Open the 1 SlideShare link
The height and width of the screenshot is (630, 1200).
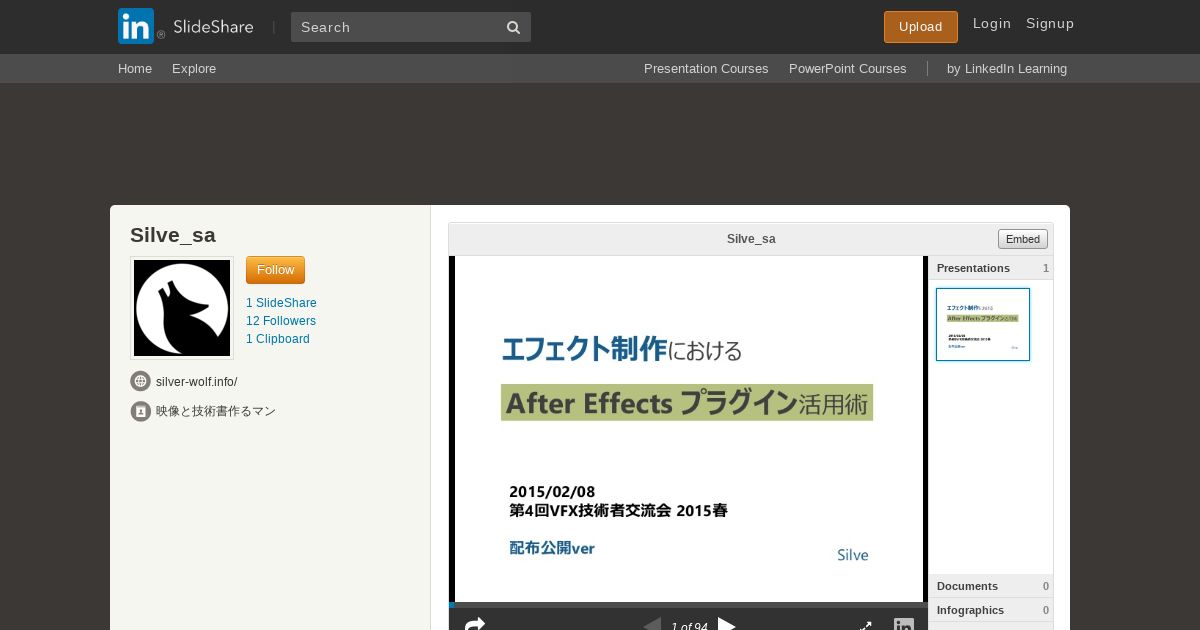281,303
